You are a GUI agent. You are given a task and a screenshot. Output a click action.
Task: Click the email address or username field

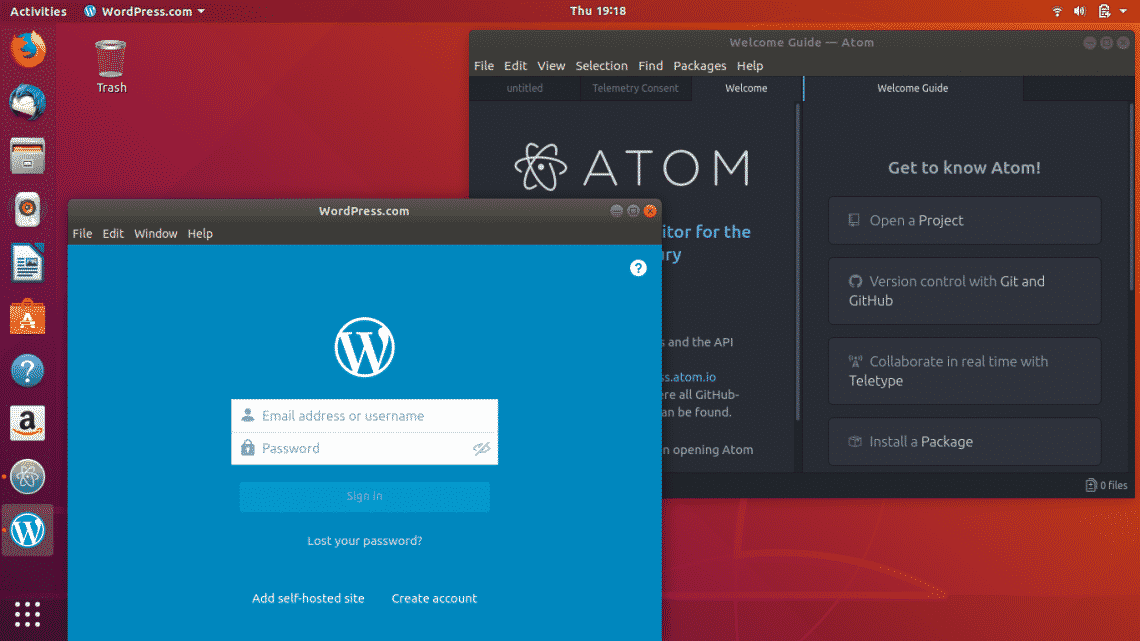[x=364, y=415]
